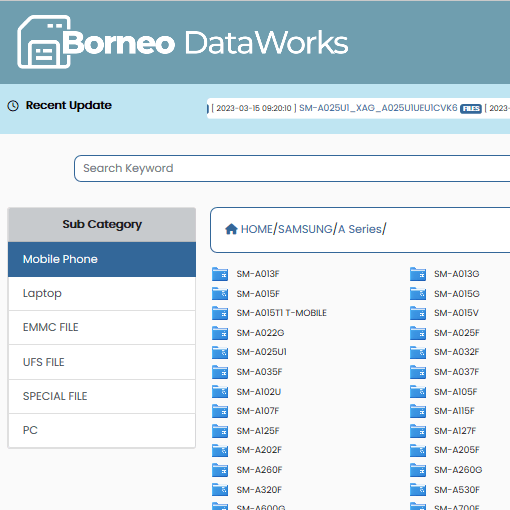Click the SM-A260F folder name
Screen dimensions: 510x510
point(259,470)
